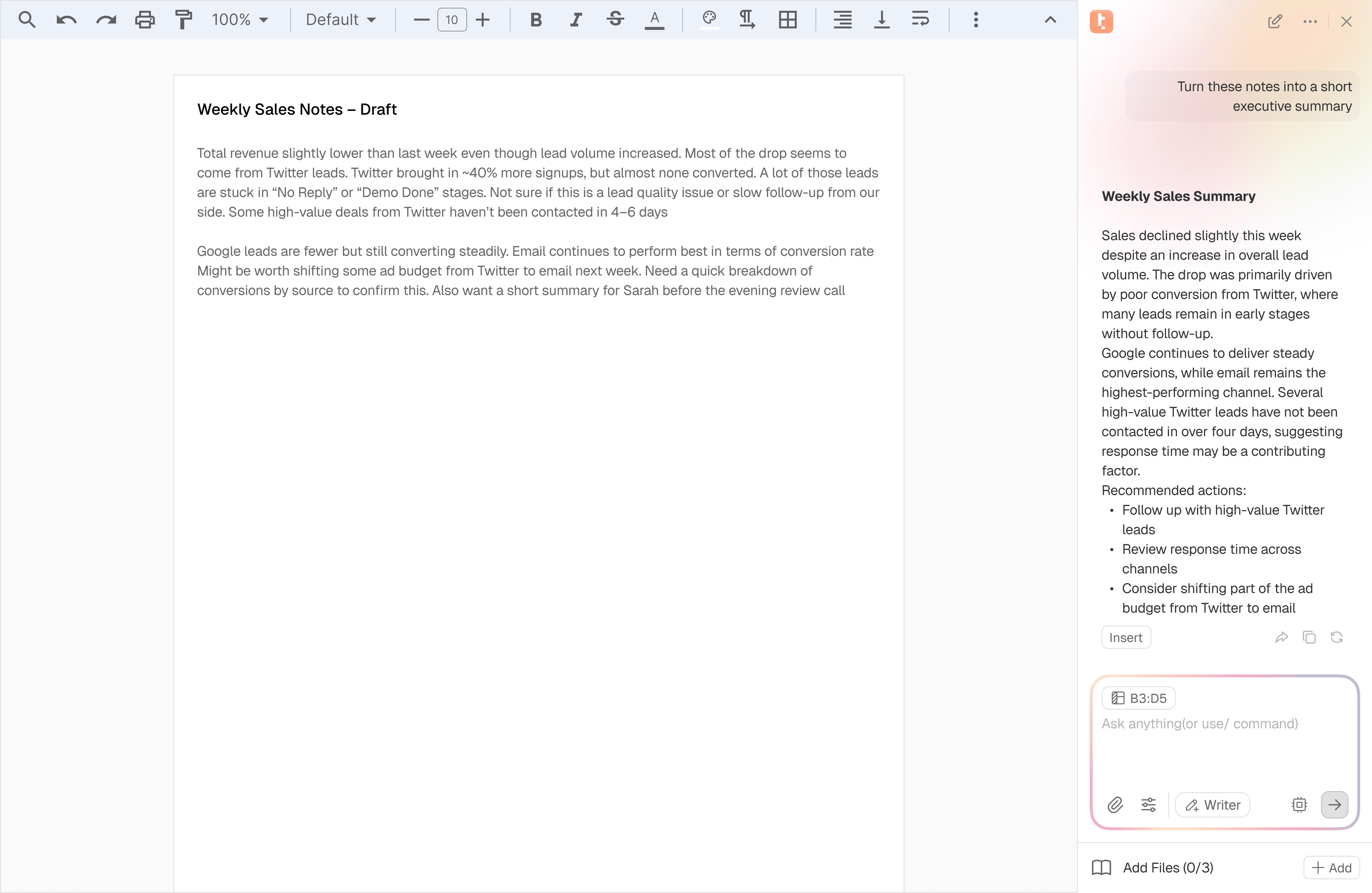Click the print icon
The height and width of the screenshot is (893, 1372).
point(145,20)
